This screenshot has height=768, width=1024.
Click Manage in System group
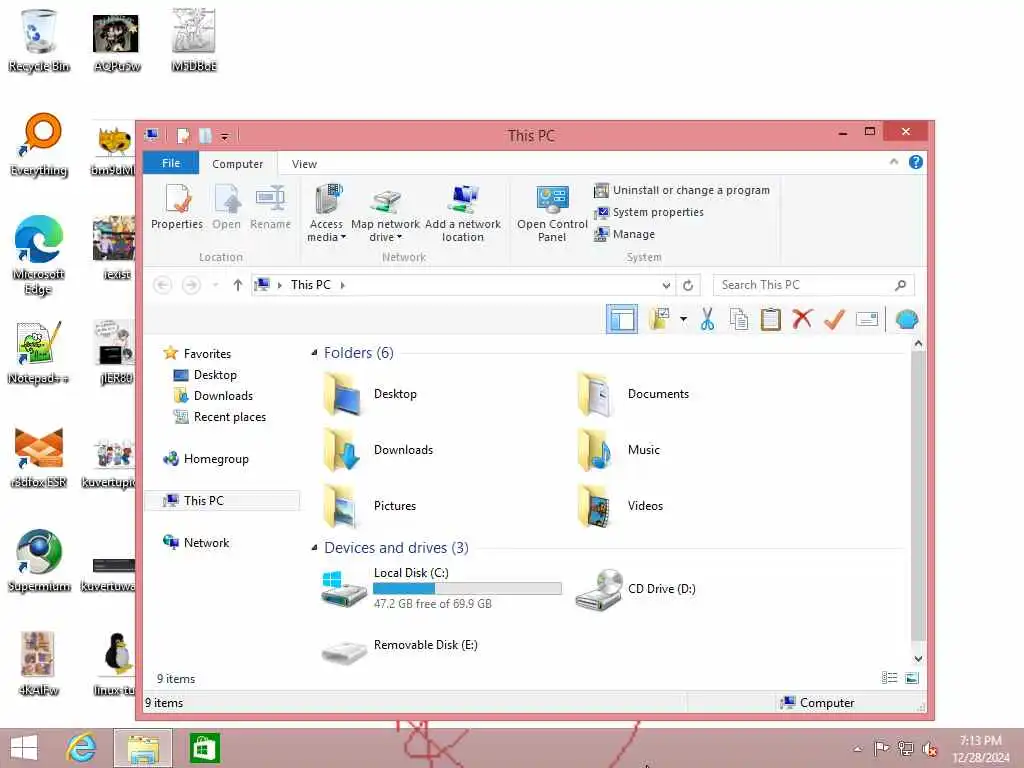(624, 234)
